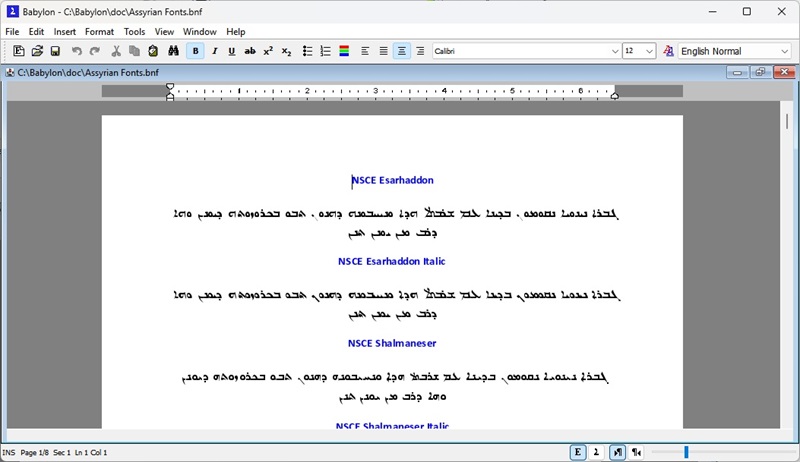Open the Format menu
800x462 pixels.
click(99, 32)
